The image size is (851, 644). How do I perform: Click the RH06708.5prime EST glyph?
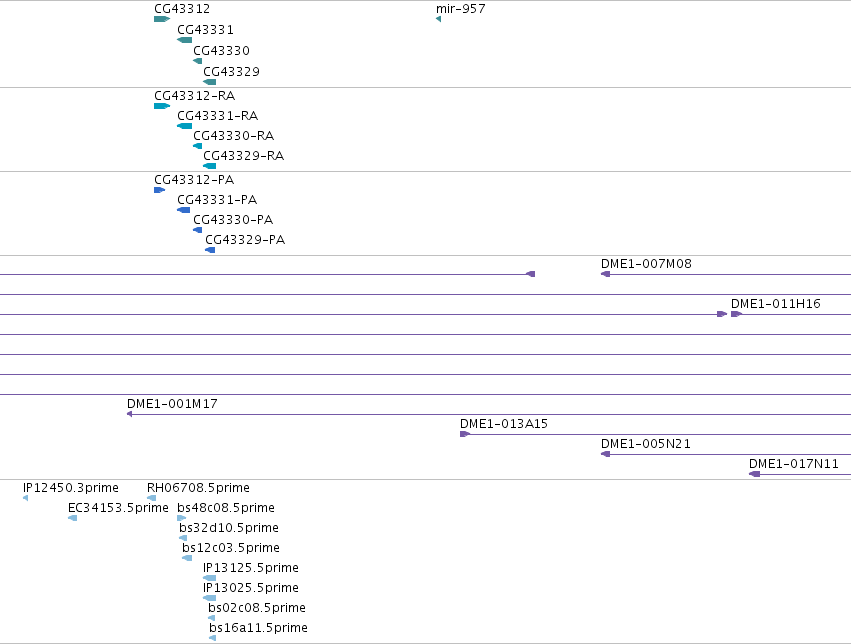pyautogui.click(x=151, y=498)
